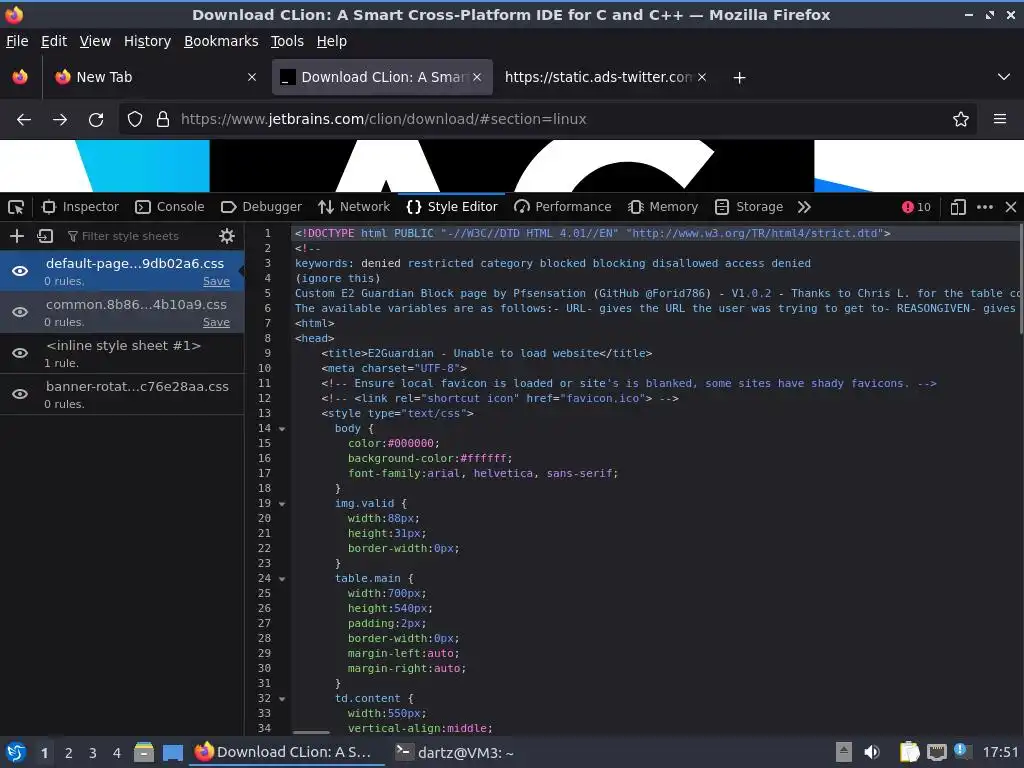Viewport: 1024px width, 768px height.
Task: Open tracking protection shield icon
Action: coord(135,120)
